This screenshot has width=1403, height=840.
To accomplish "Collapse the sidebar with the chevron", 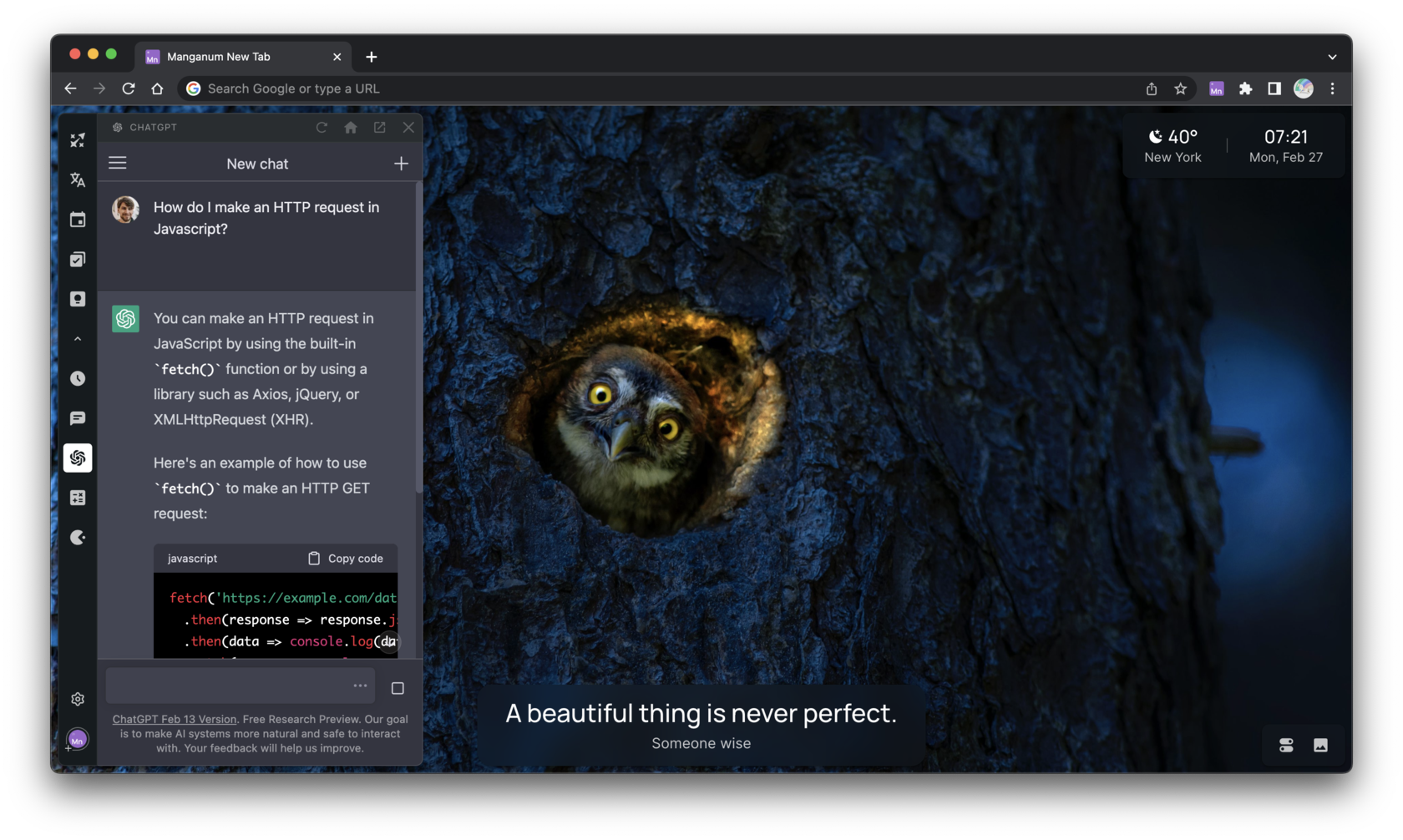I will pyautogui.click(x=78, y=338).
